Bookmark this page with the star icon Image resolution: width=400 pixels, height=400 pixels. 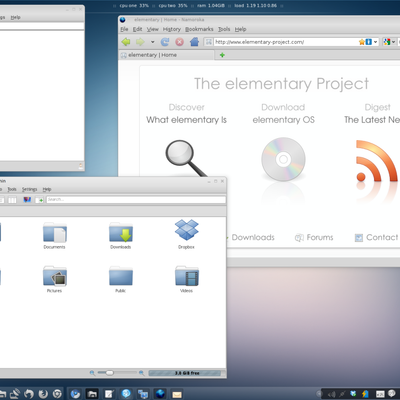[x=361, y=42]
